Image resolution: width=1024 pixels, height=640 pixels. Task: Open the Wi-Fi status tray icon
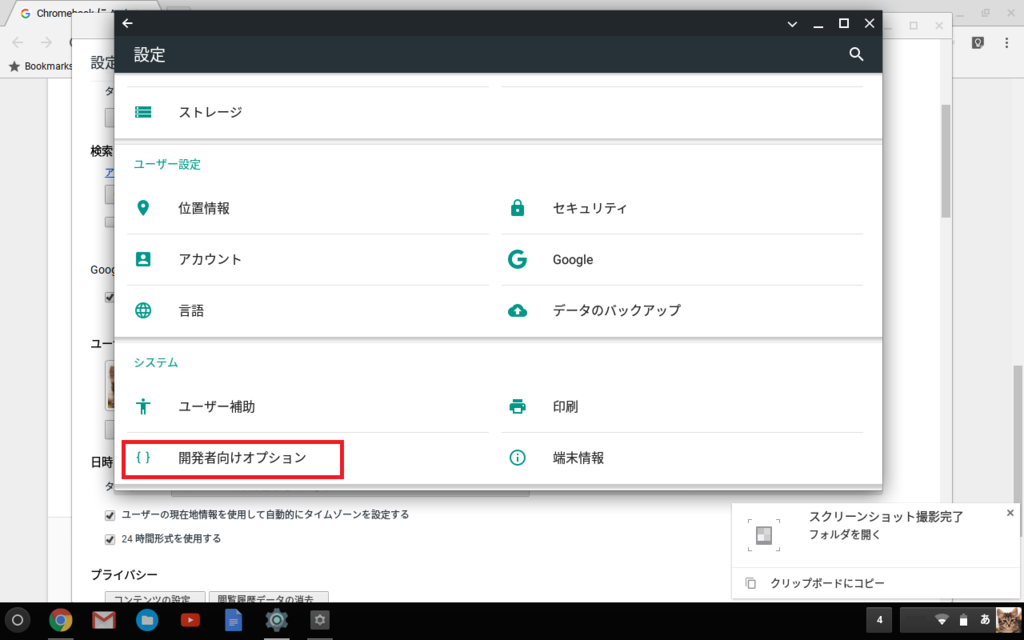[x=941, y=620]
